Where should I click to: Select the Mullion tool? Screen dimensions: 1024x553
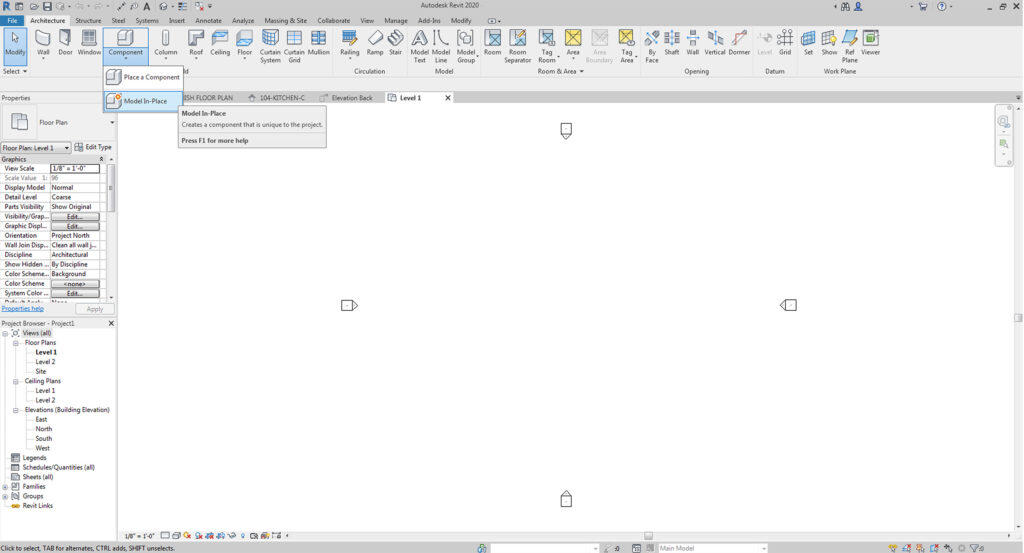point(319,44)
